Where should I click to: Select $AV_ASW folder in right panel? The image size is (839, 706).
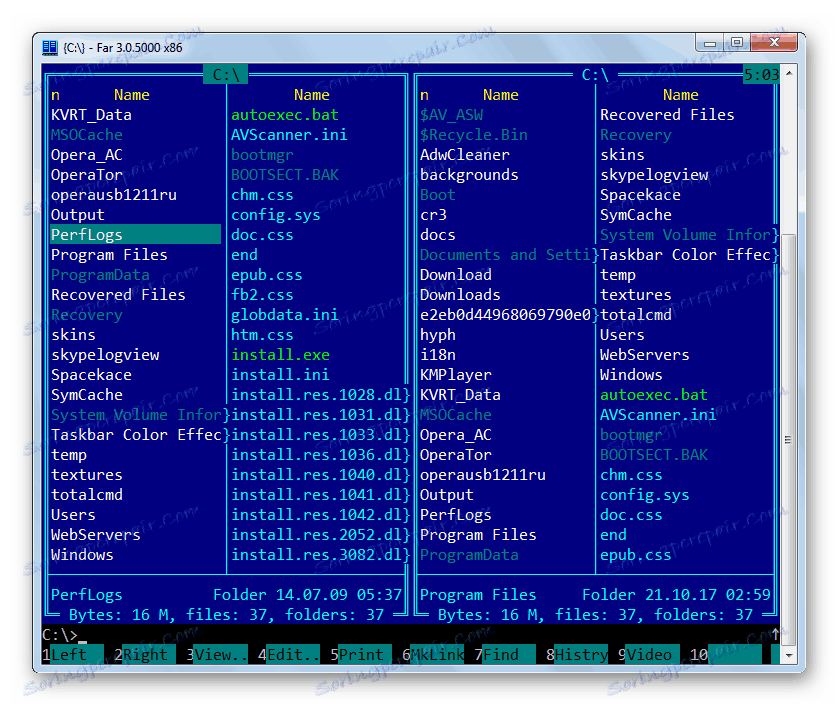(451, 115)
